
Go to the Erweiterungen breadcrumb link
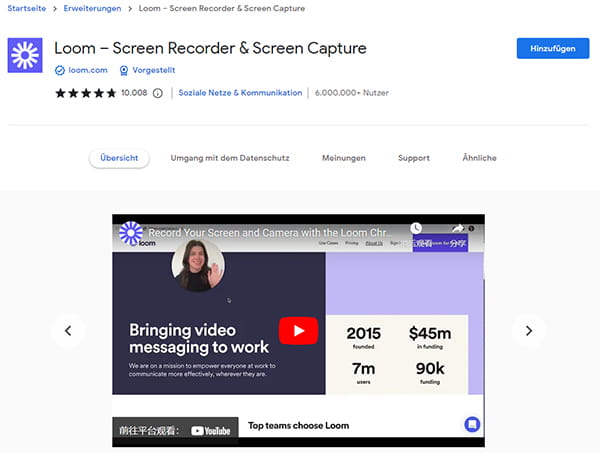92,8
